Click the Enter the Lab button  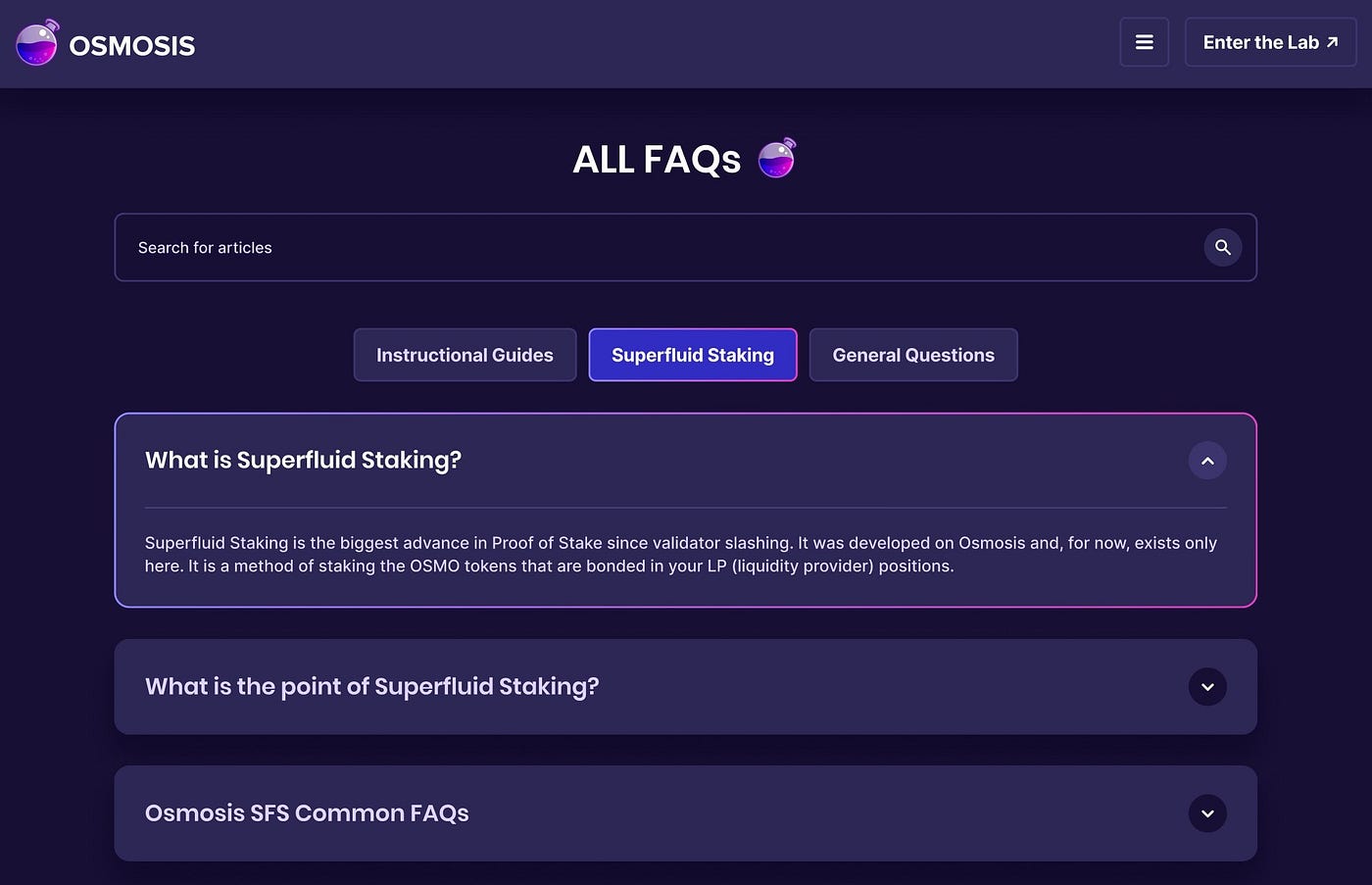point(1270,42)
